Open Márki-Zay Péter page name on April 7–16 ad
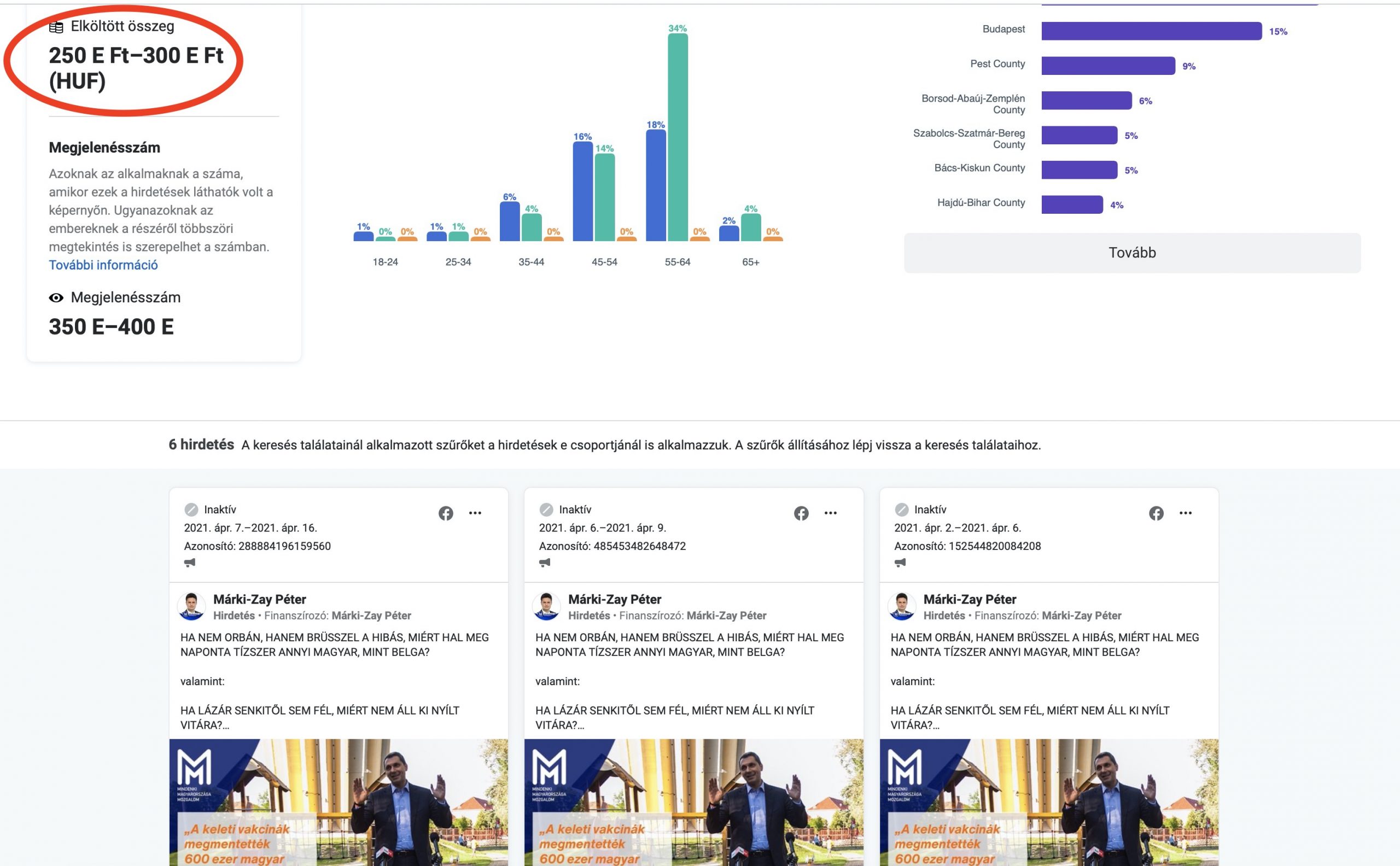 260,599
